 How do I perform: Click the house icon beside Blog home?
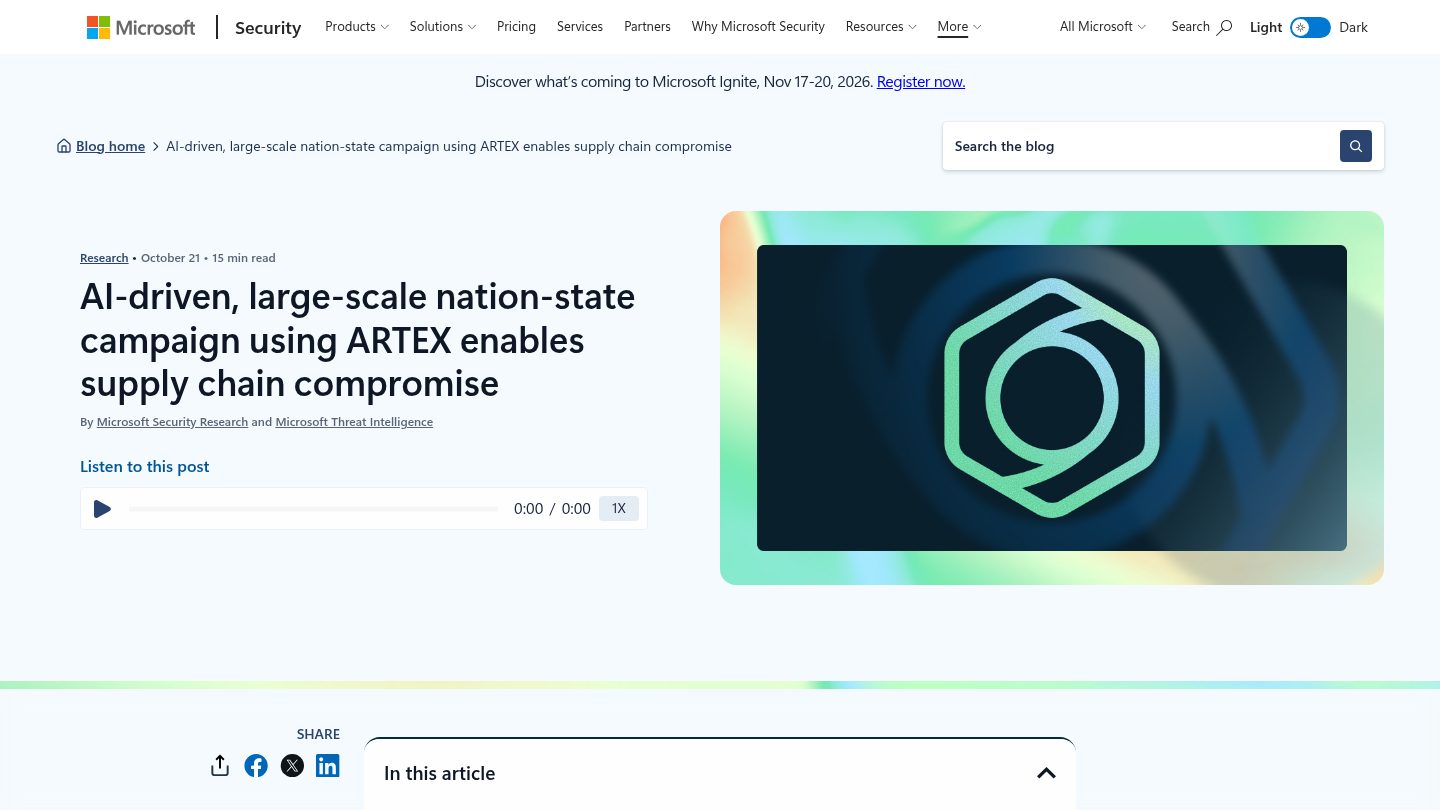64,146
